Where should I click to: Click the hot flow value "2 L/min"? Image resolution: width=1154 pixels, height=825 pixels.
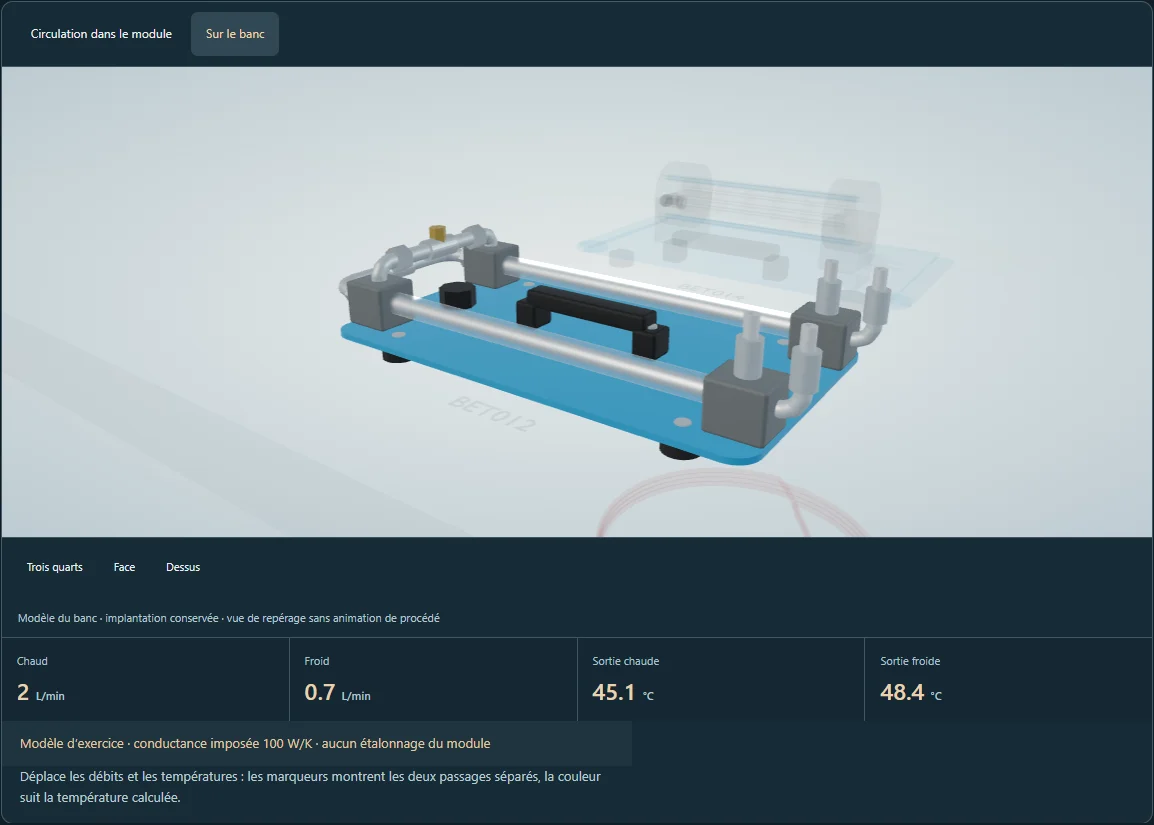40,693
